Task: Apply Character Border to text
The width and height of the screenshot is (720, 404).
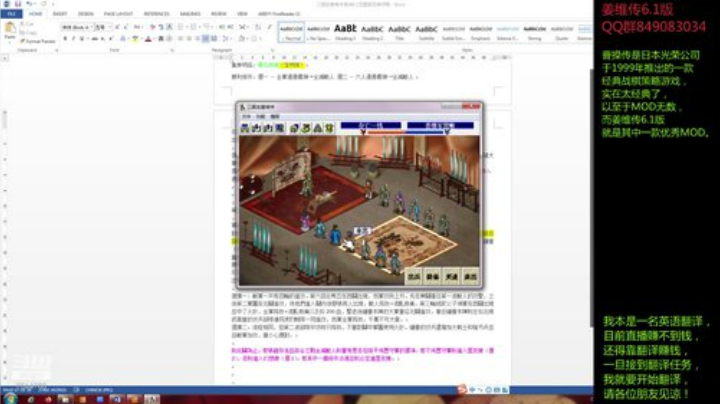Action: coord(169,28)
